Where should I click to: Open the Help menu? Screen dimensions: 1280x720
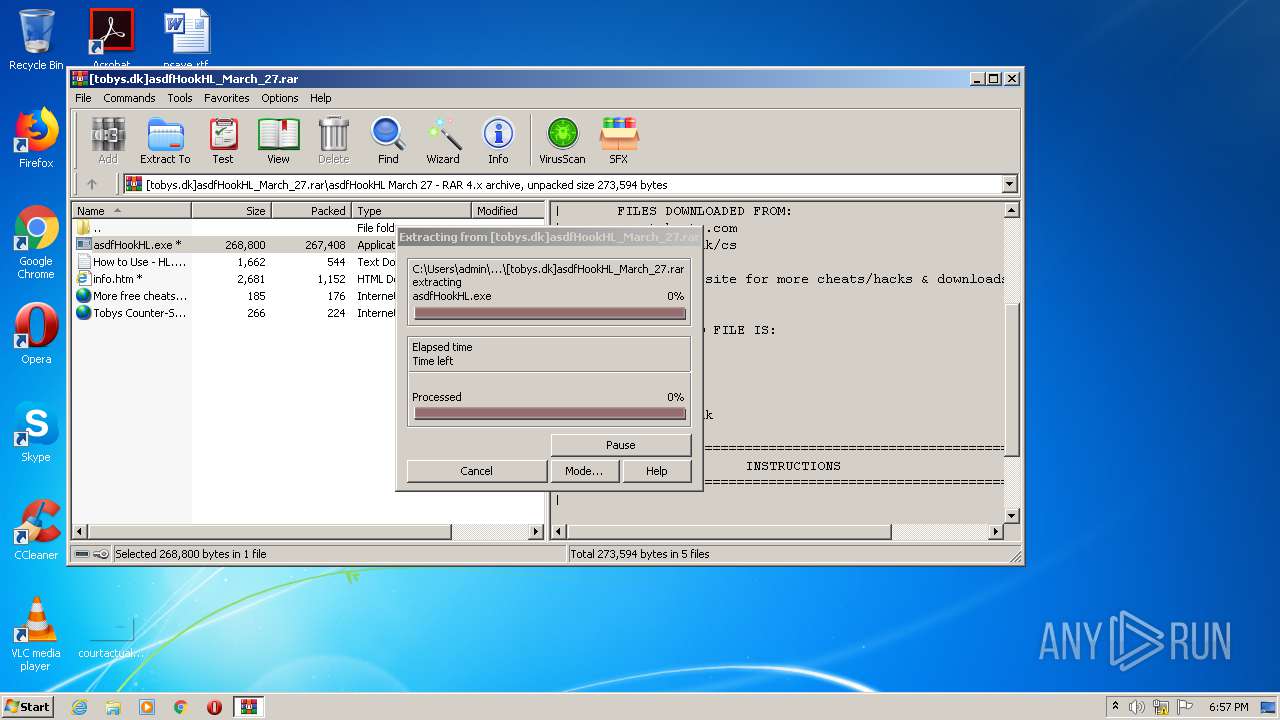click(320, 98)
